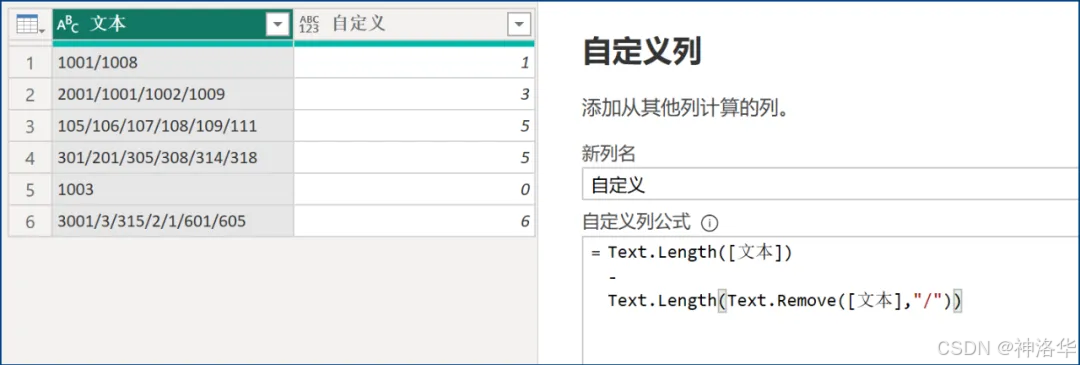The height and width of the screenshot is (365, 1080).
Task: Select 自定义 value 5 in row 4
Action: pos(415,158)
